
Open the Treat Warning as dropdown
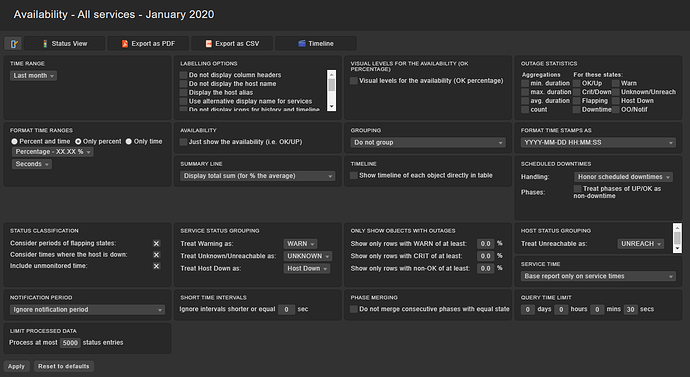pyautogui.click(x=301, y=244)
